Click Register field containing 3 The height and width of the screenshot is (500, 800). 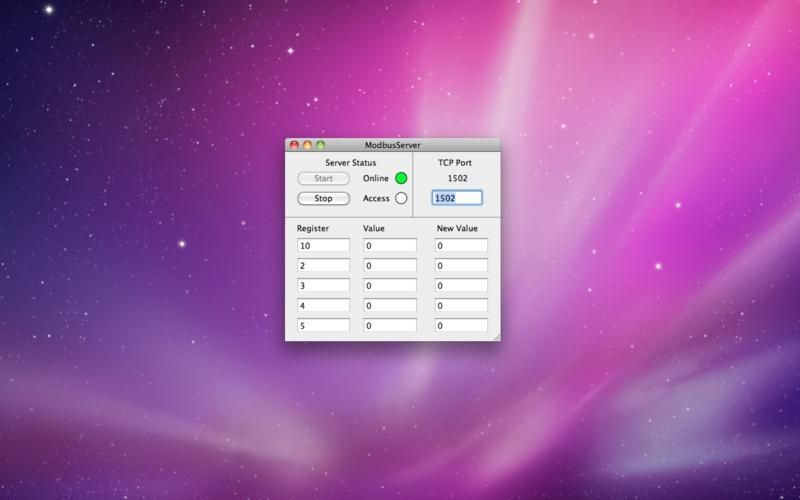pyautogui.click(x=323, y=285)
